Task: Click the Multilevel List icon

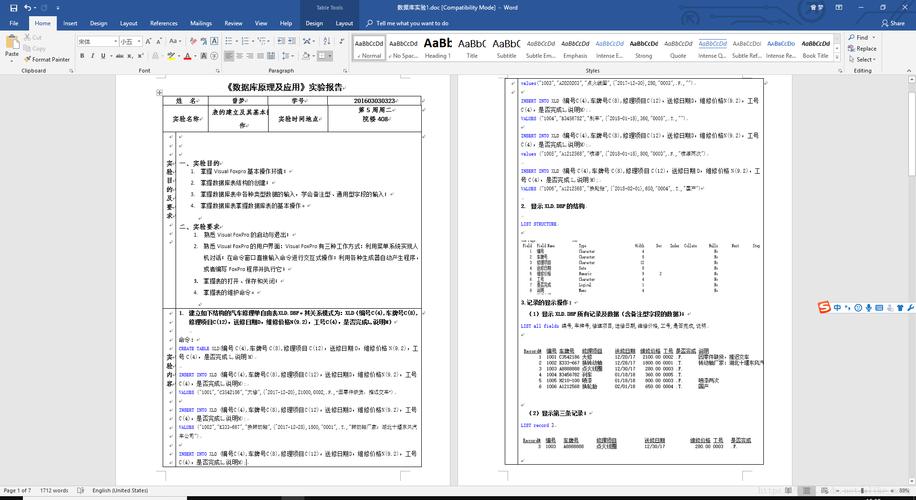Action: [x=262, y=41]
